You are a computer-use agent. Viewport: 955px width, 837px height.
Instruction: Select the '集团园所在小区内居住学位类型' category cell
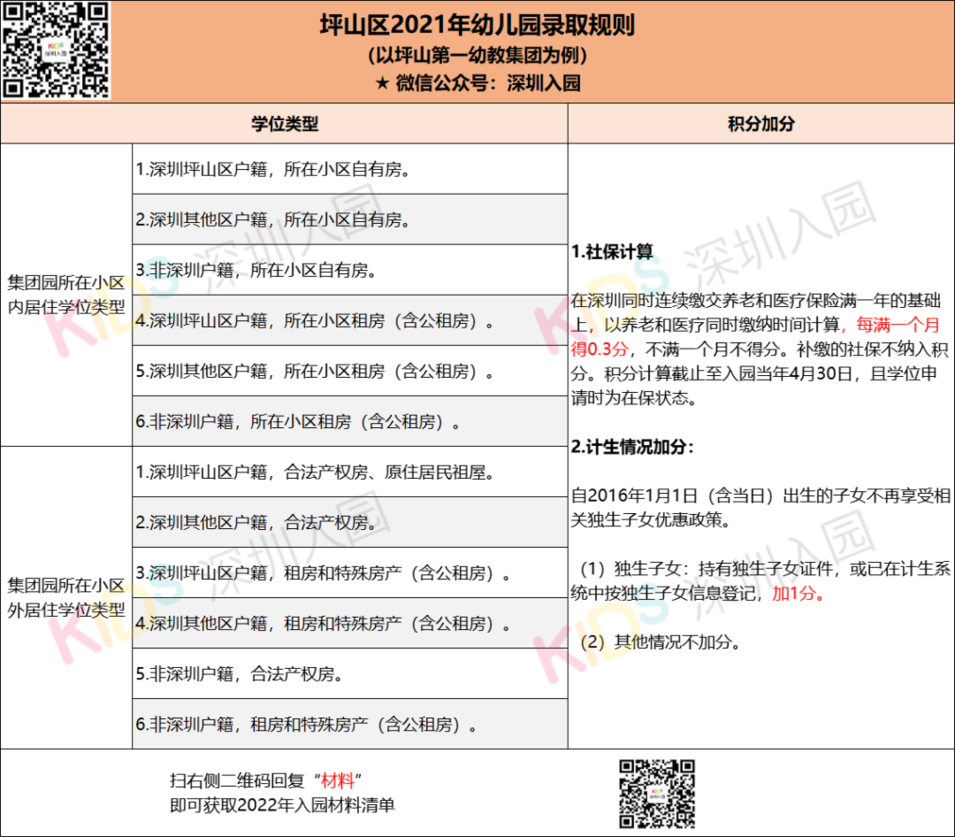pyautogui.click(x=66, y=295)
